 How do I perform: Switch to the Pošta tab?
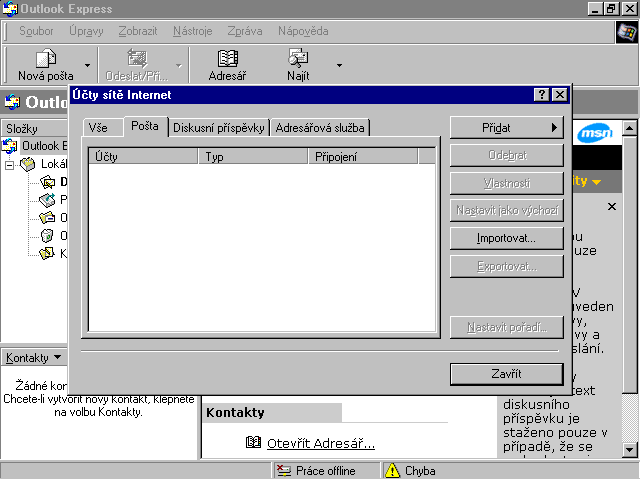point(145,126)
